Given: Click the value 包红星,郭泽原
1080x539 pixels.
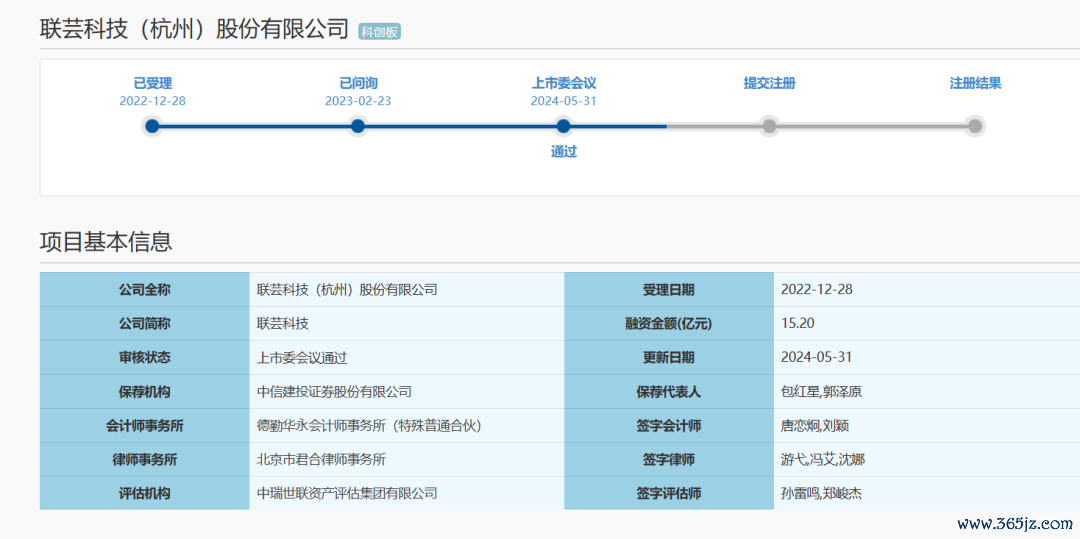Looking at the screenshot, I should (822, 392).
